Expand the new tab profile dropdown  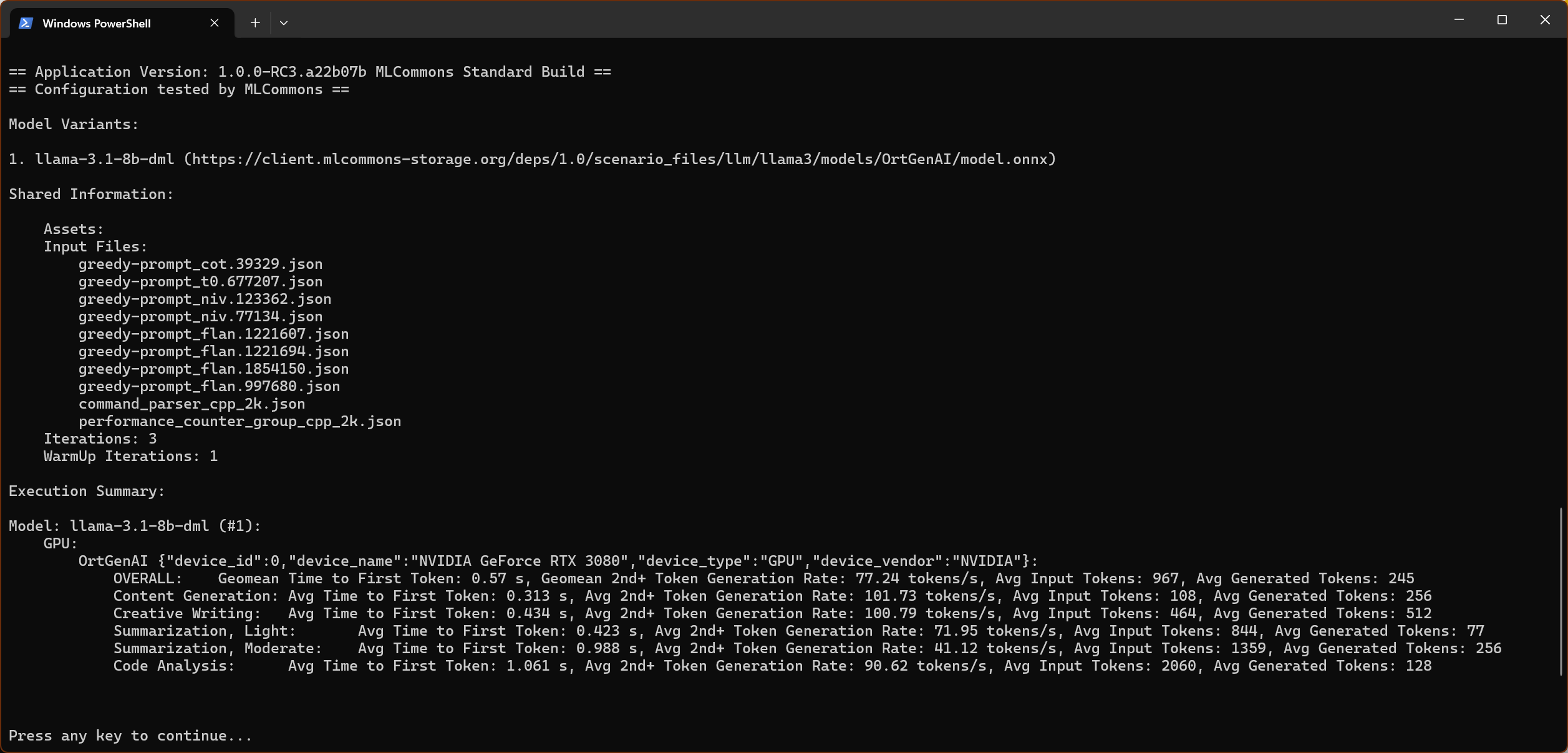coord(284,23)
